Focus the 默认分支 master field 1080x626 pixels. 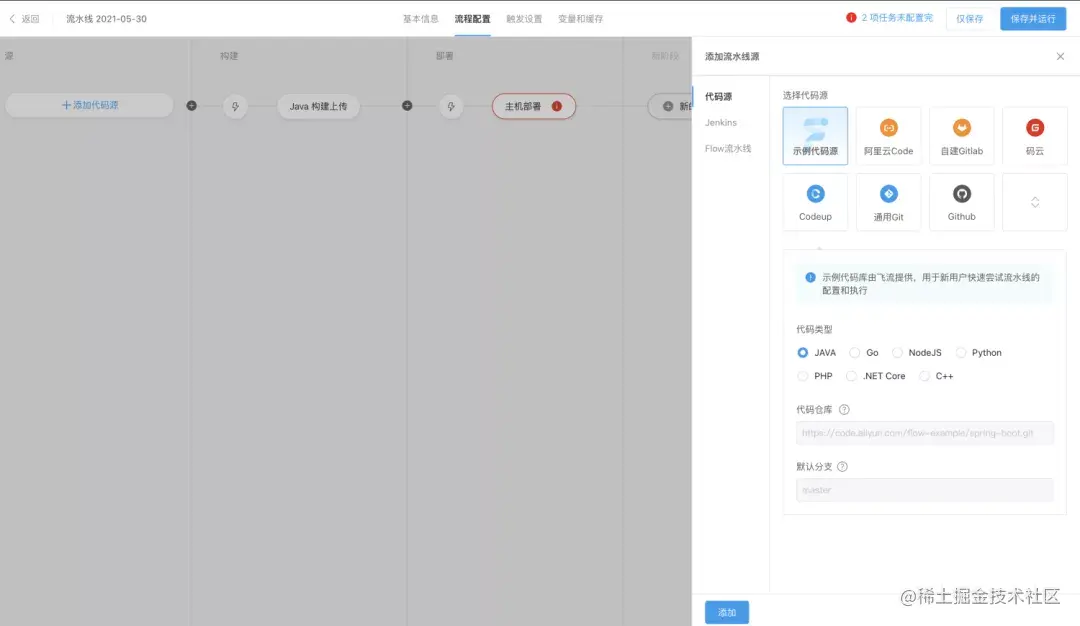[x=925, y=490]
